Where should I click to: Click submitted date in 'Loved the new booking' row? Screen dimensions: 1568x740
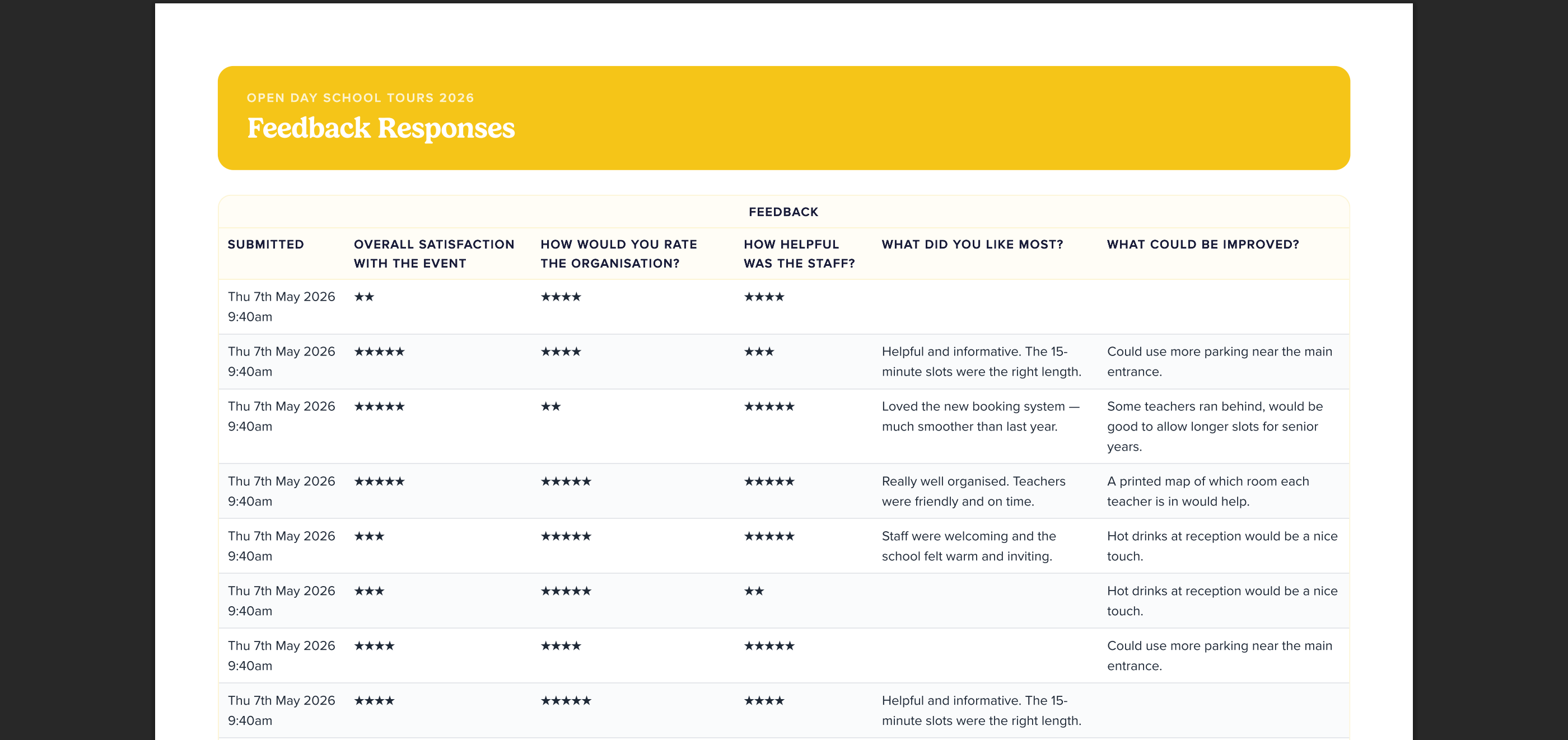pos(281,416)
